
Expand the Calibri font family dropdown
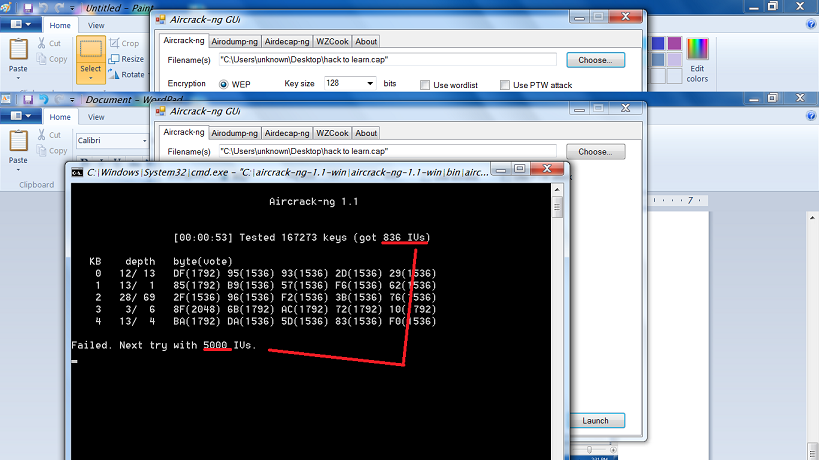(x=144, y=140)
